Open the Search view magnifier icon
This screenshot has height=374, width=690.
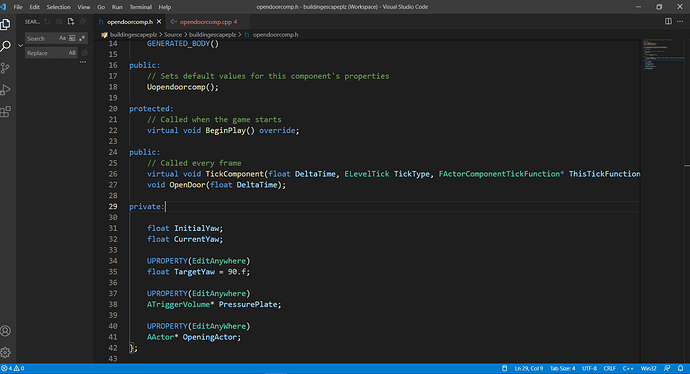coord(6,46)
